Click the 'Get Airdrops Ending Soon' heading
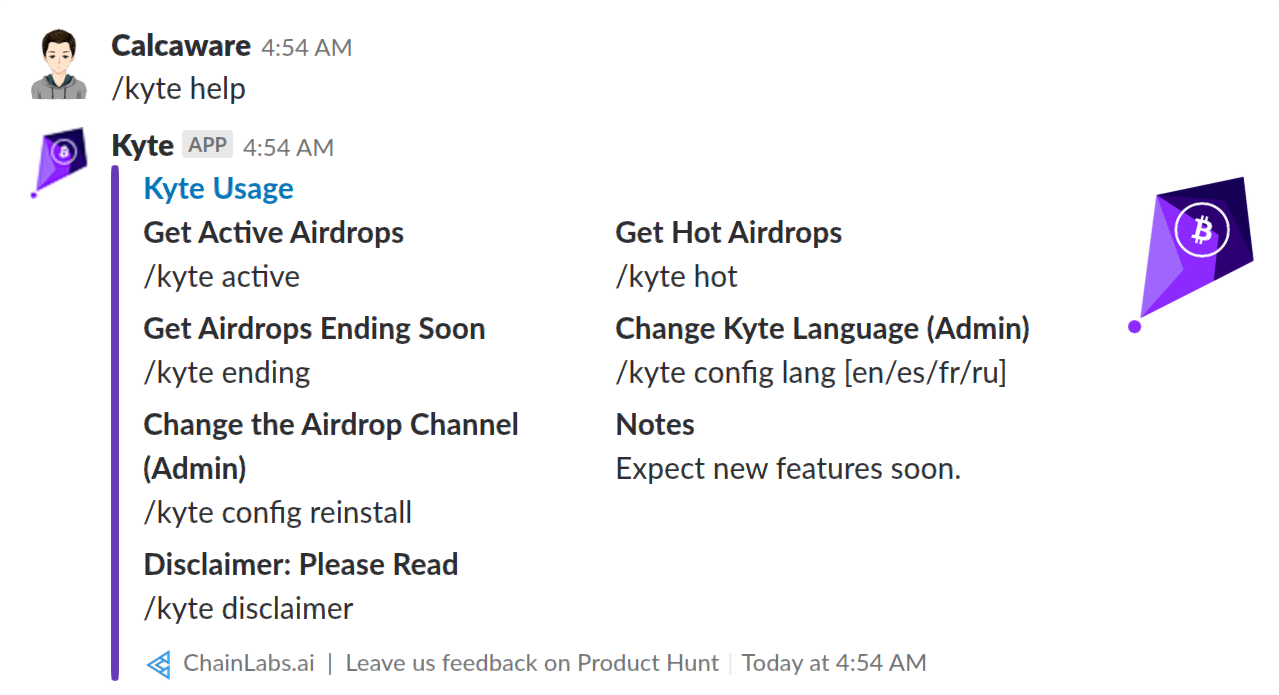1279x695 pixels. pos(315,329)
